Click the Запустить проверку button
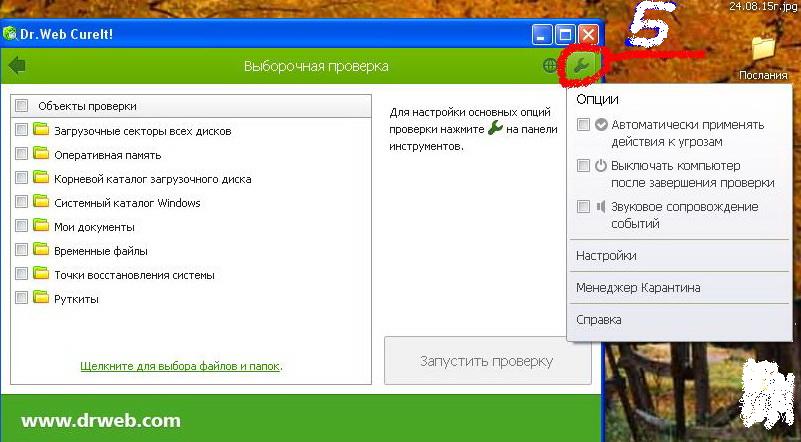 [x=487, y=361]
